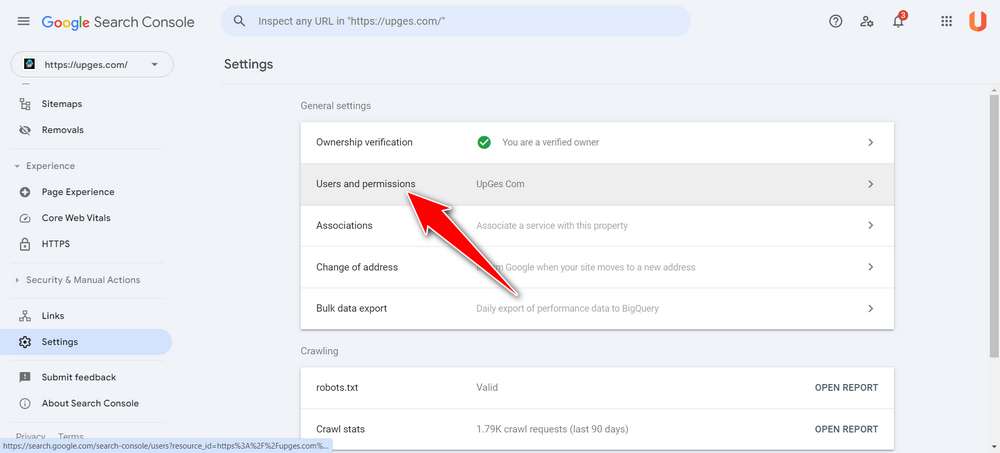Click the Page Experience plus icon
This screenshot has height=453, width=1000.
(25, 192)
